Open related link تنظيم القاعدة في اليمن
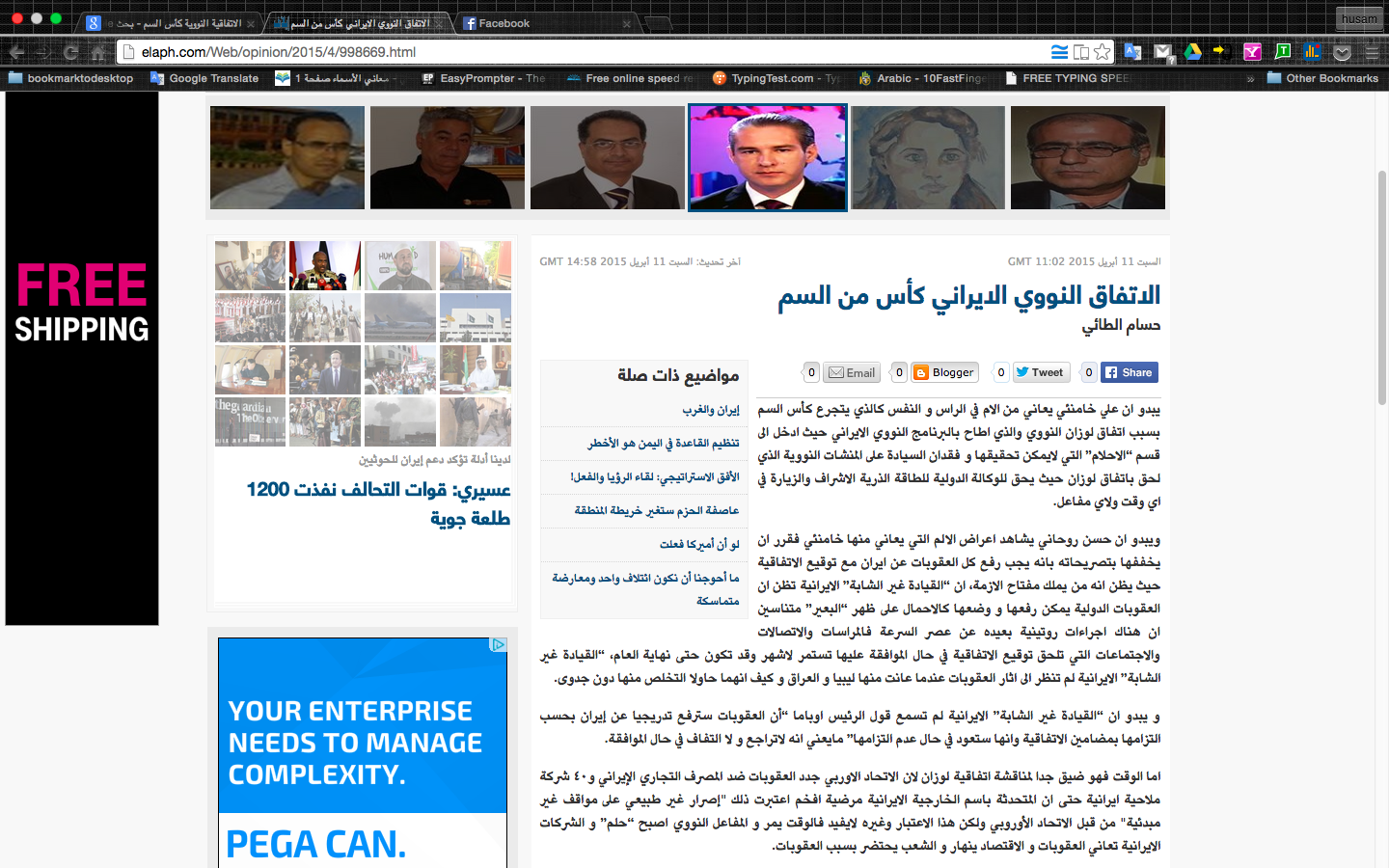The height and width of the screenshot is (868, 1389). point(664,444)
